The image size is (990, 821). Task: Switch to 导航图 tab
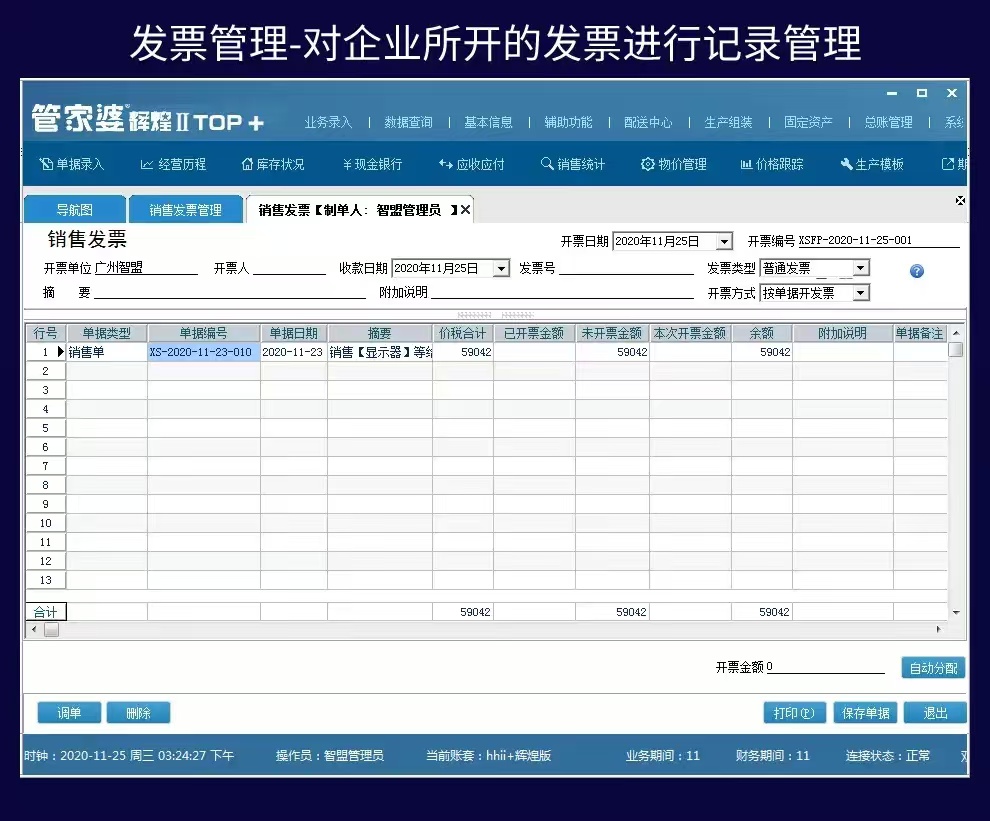coord(75,210)
